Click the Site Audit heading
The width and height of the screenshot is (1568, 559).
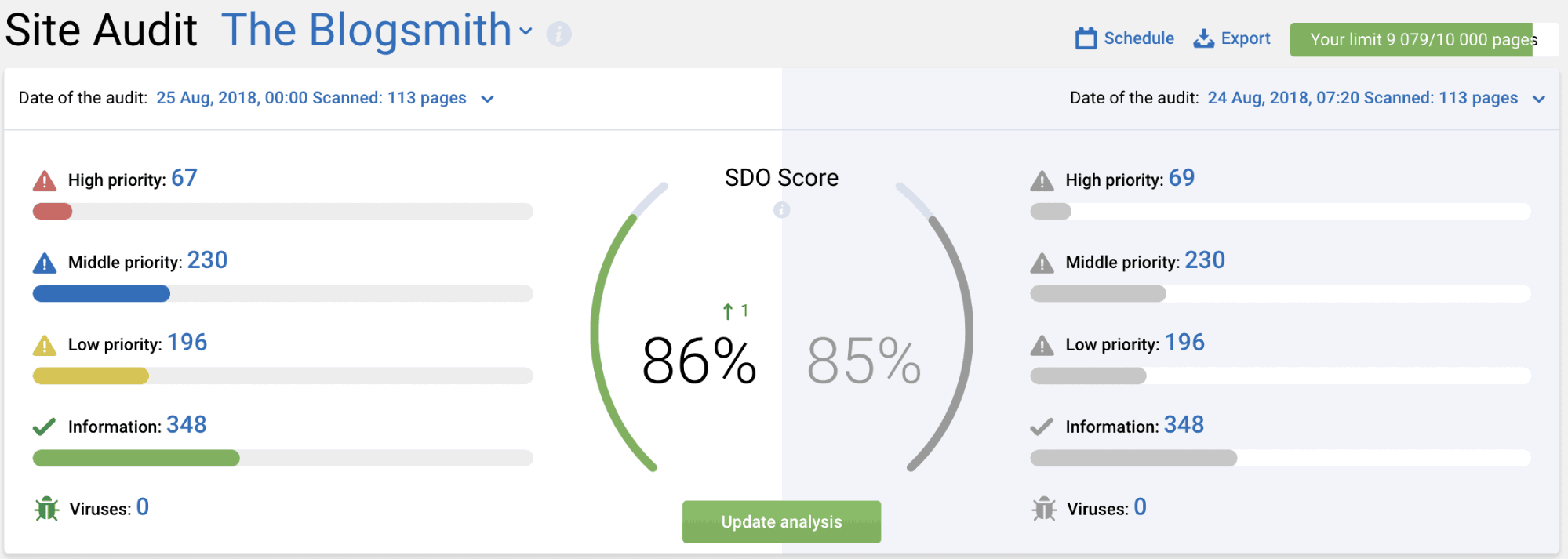pos(101,31)
